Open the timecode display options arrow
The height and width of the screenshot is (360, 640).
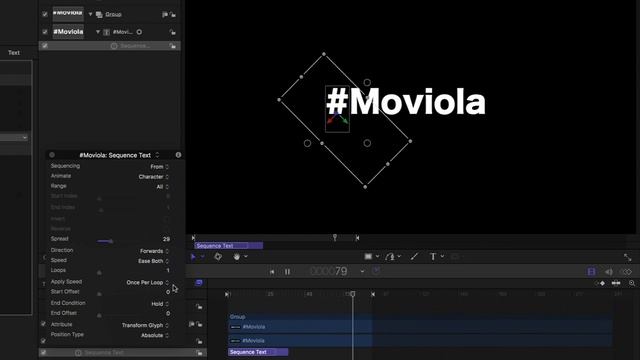click(x=362, y=271)
